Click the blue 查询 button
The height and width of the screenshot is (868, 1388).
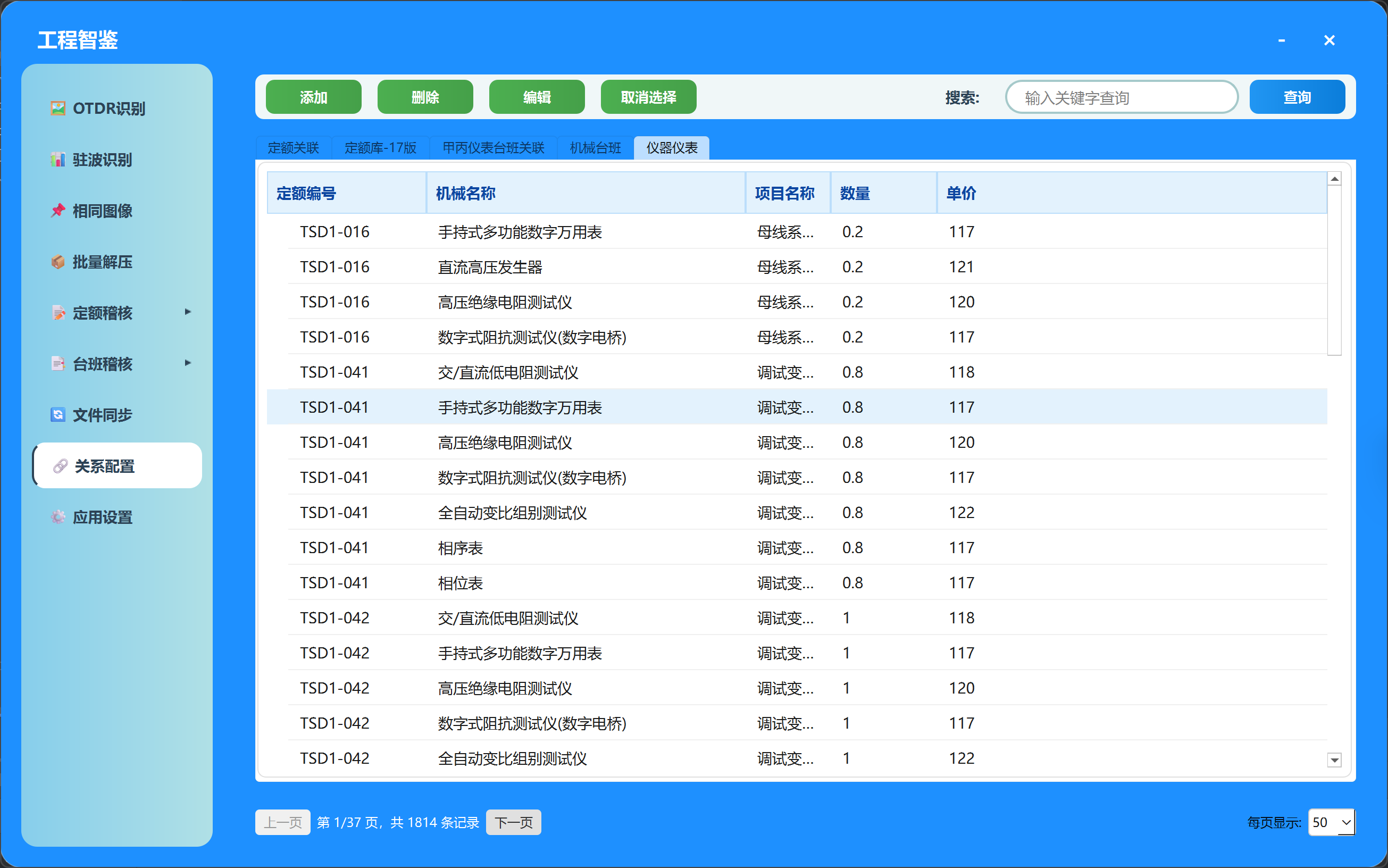click(1297, 97)
